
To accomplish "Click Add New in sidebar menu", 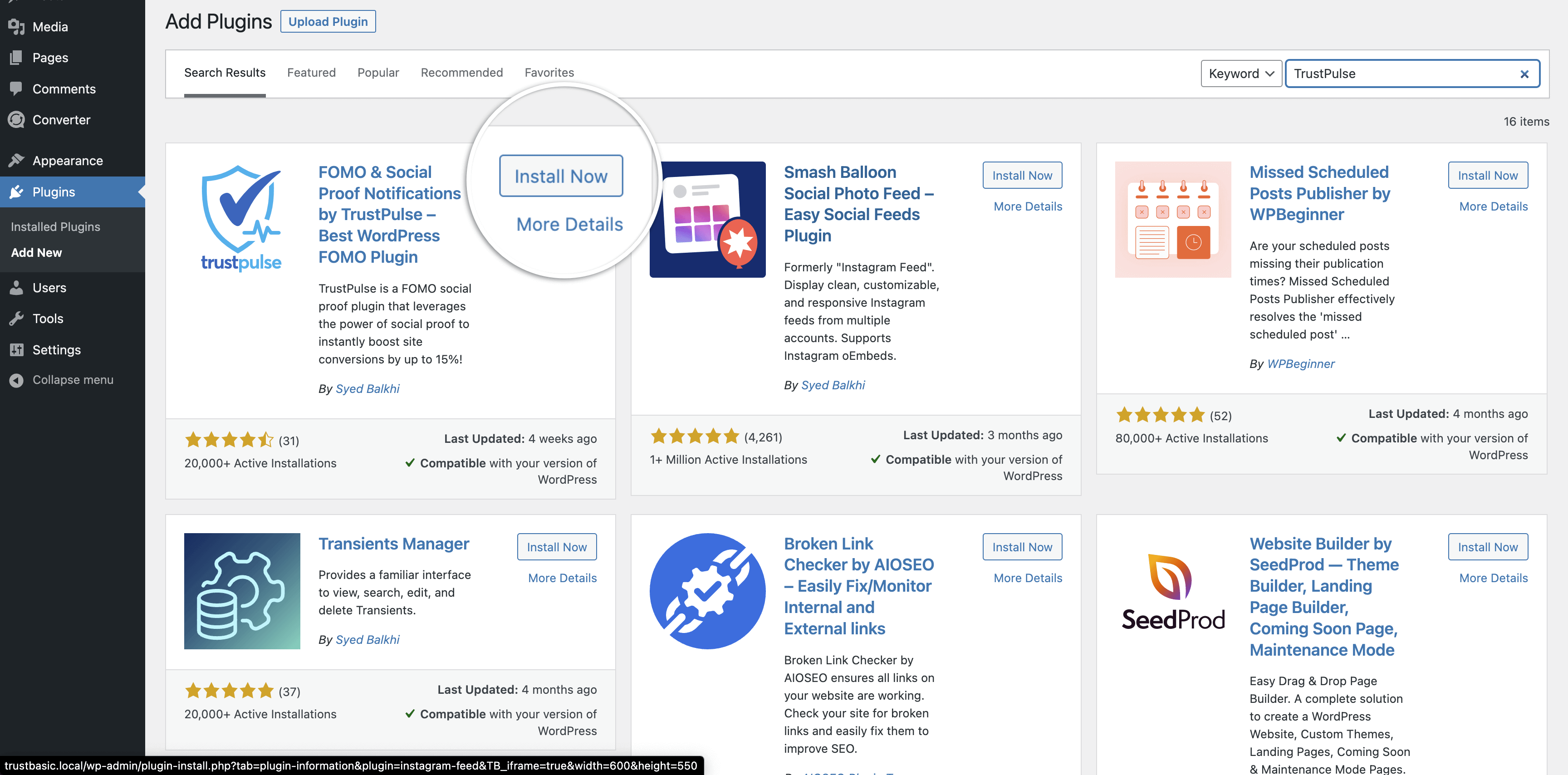I will click(x=36, y=252).
